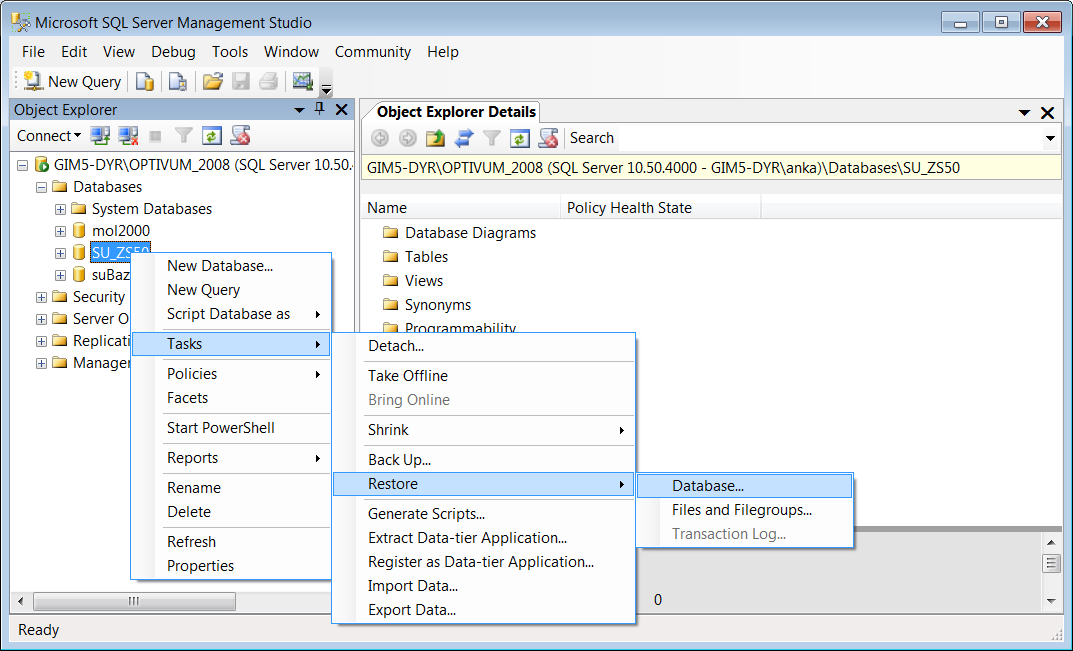The image size is (1073, 651).
Task: Click the New Query toolbar button
Action: click(72, 81)
